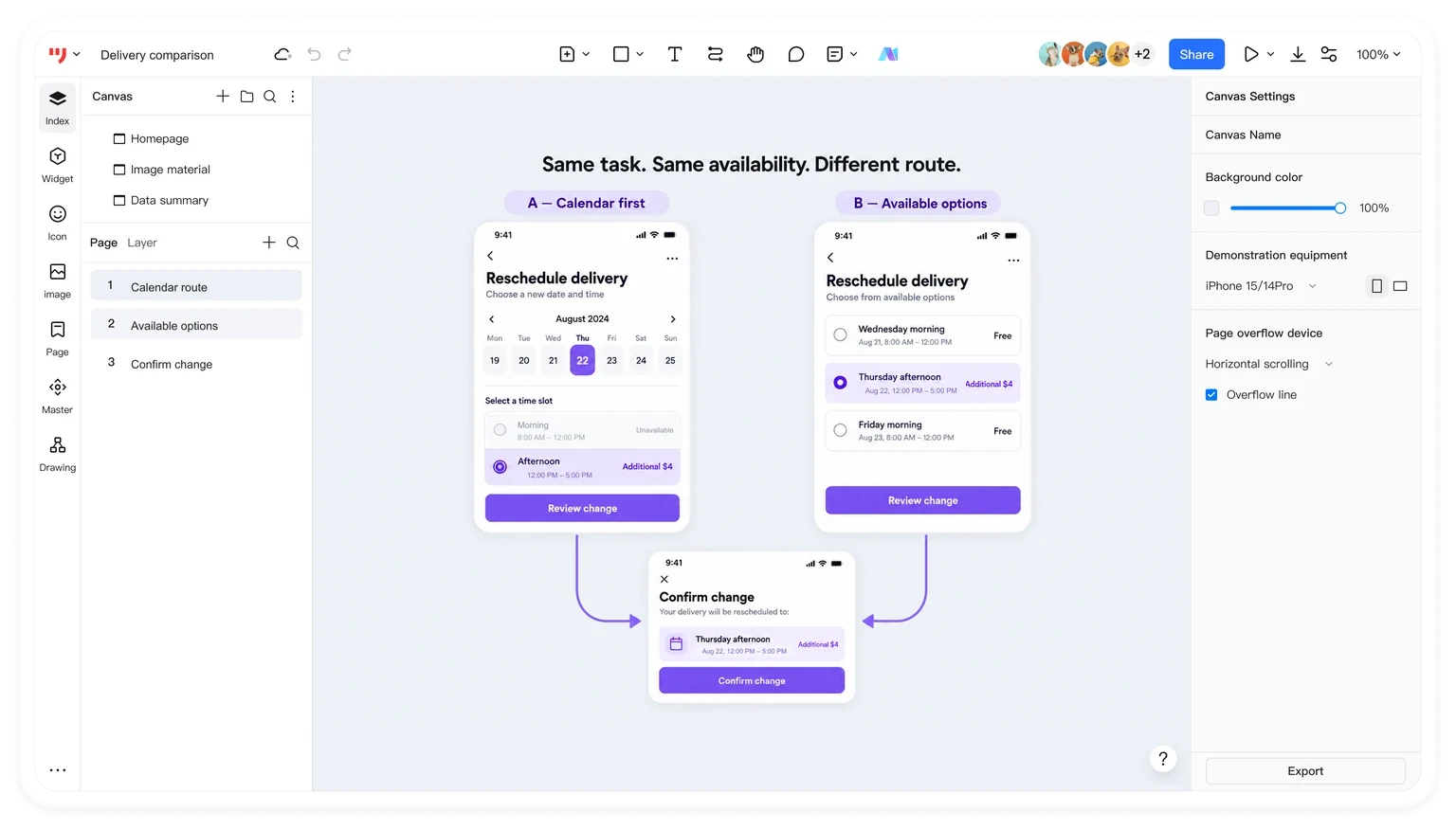Image resolution: width=1456 pixels, height=830 pixels.
Task: Select the Afternoon time slot radio
Action: pos(500,467)
